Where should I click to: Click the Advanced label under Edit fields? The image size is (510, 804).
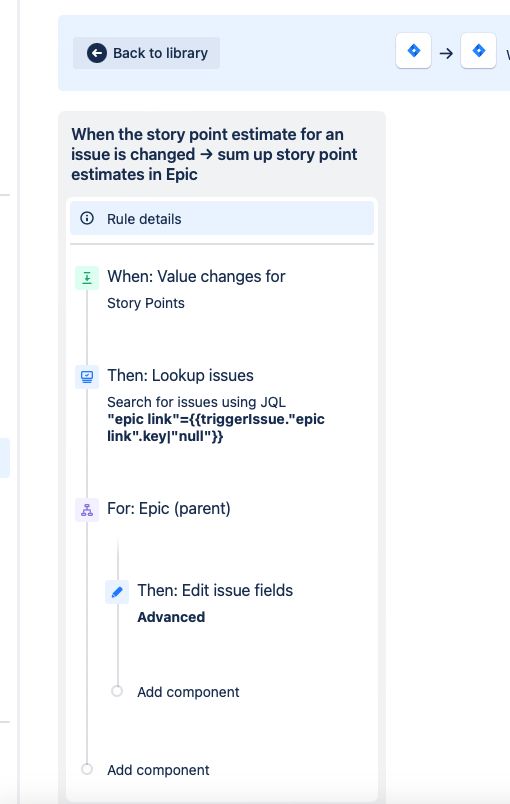171,617
